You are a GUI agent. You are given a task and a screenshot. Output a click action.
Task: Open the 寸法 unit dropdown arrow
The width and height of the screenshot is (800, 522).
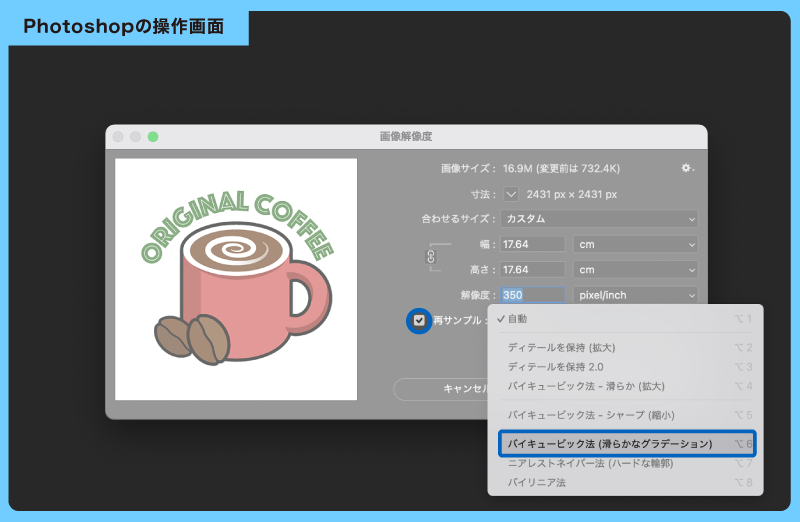pyautogui.click(x=511, y=194)
